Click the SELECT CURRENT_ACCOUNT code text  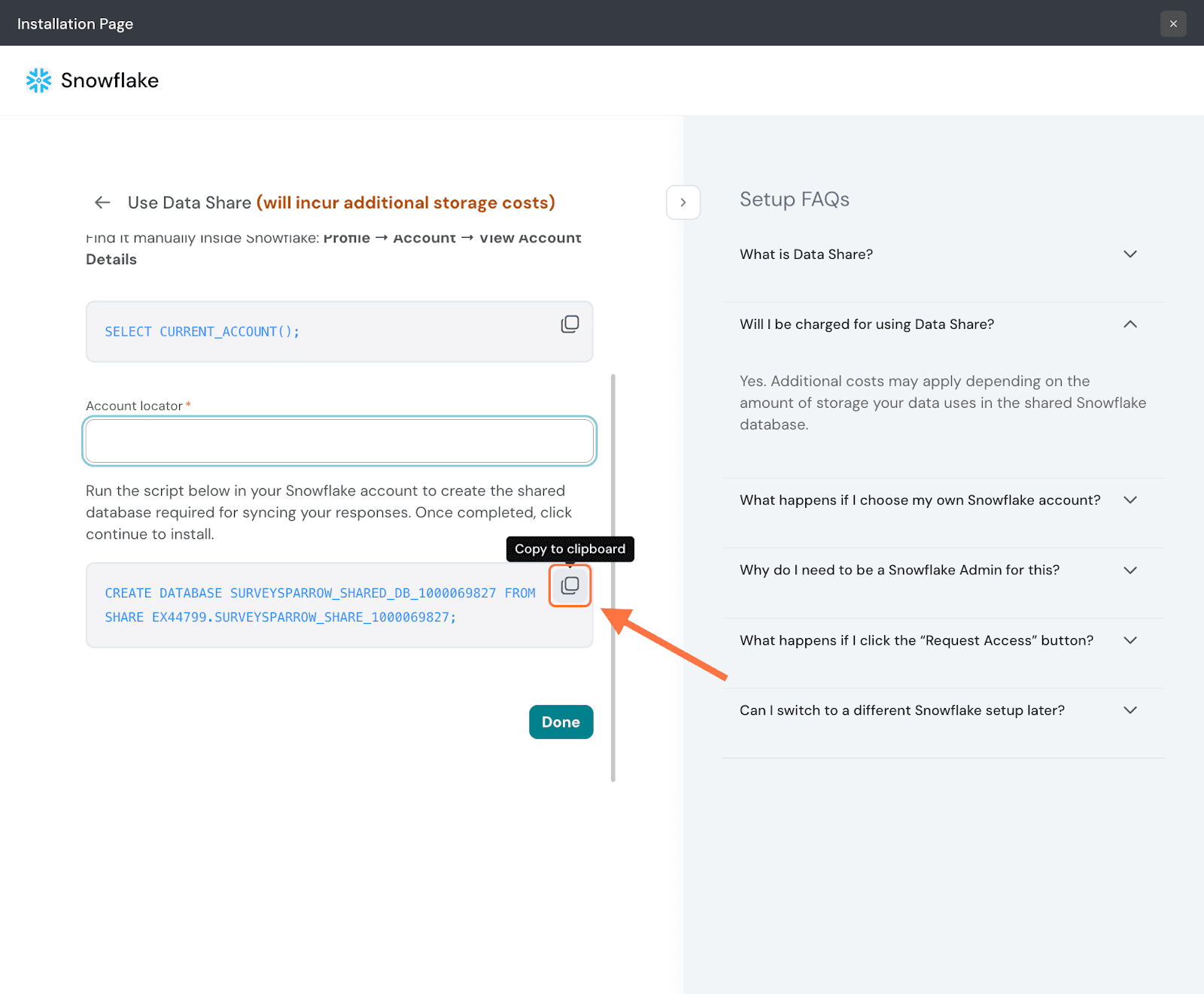click(x=202, y=332)
